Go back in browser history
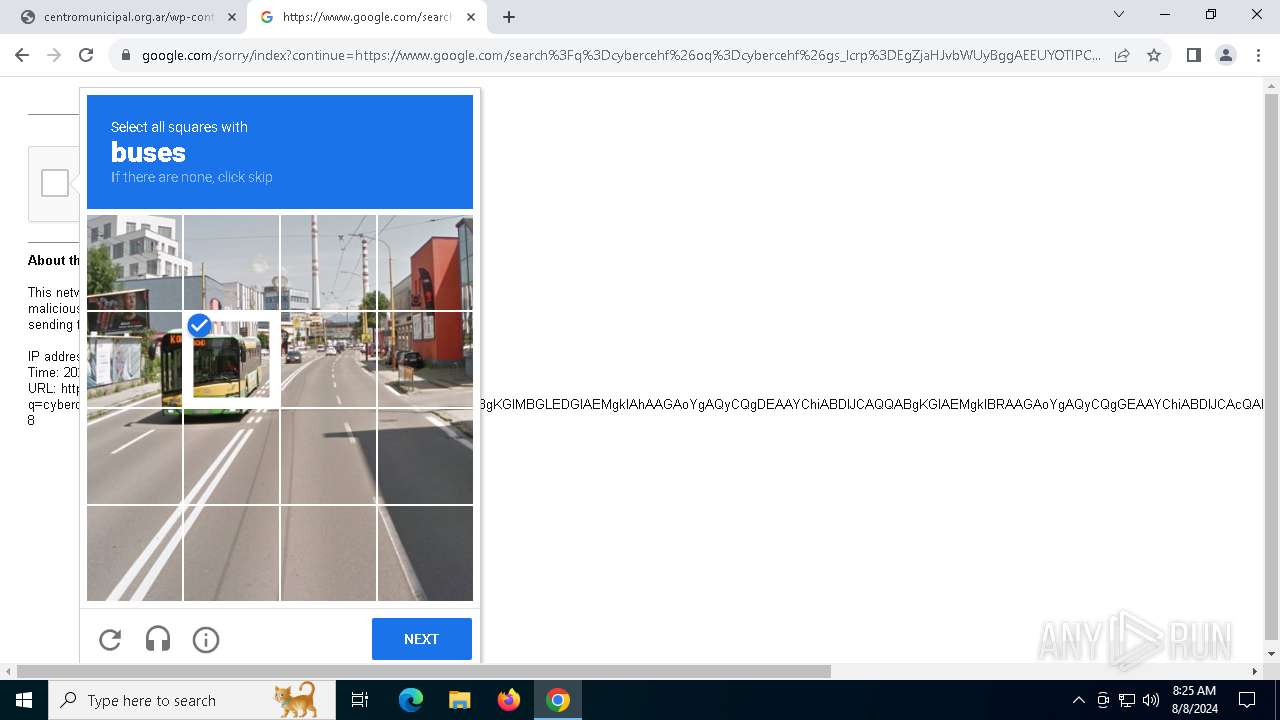This screenshot has height=720, width=1280. [22, 55]
